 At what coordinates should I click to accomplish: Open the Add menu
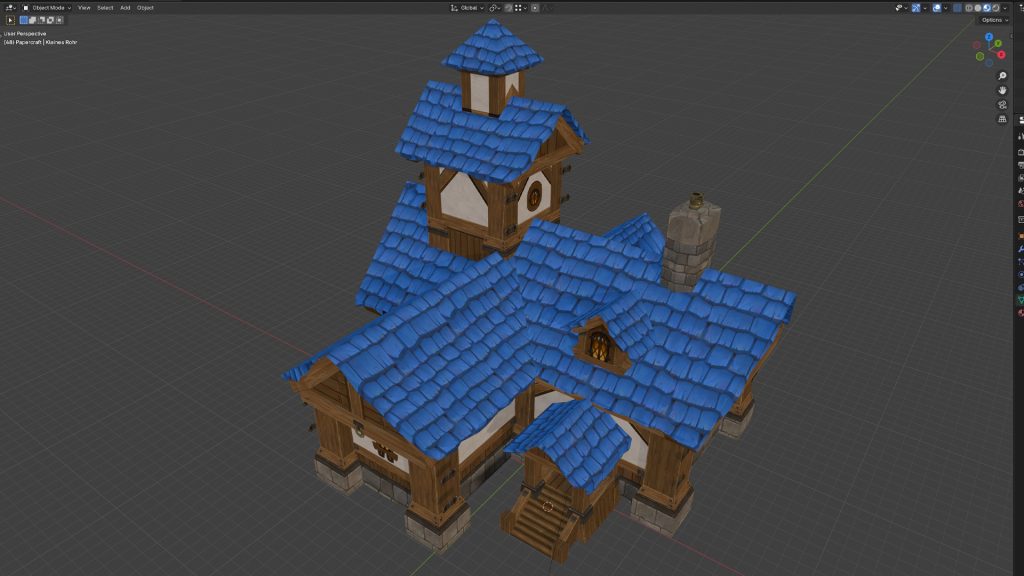[x=125, y=7]
